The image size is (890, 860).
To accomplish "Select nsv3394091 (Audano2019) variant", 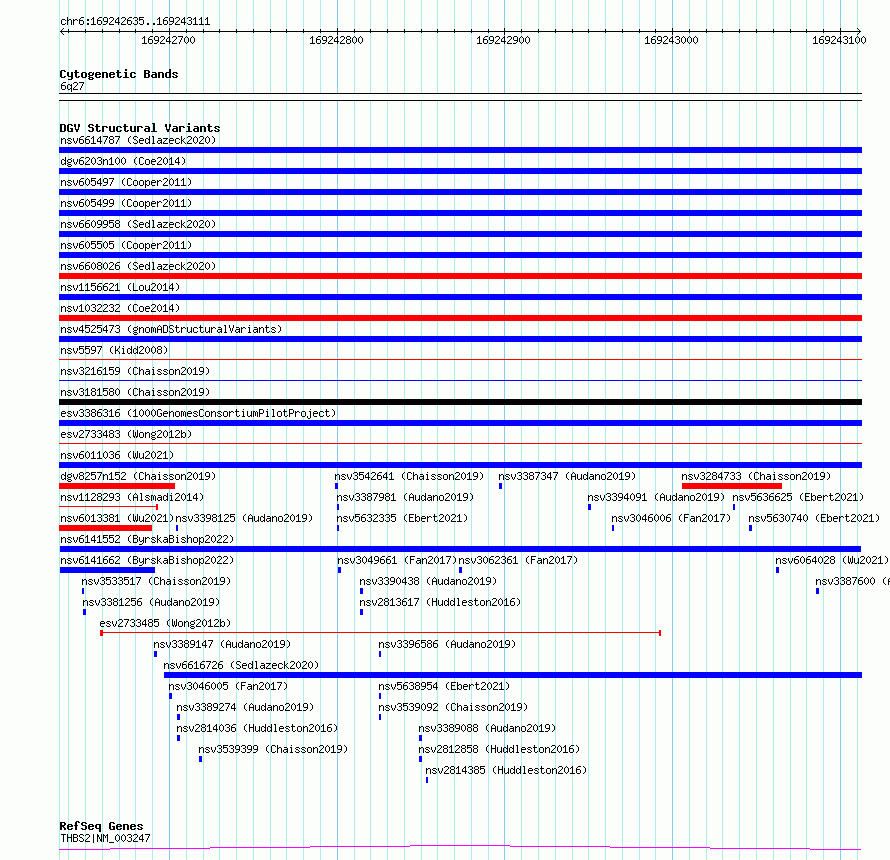I will 656,497.
